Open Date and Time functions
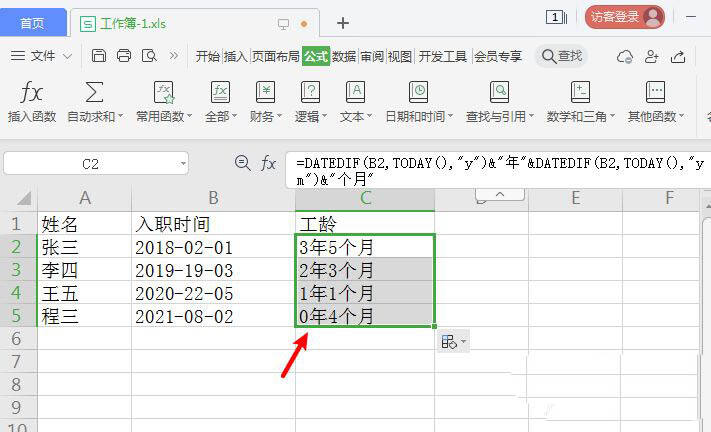 tap(418, 92)
